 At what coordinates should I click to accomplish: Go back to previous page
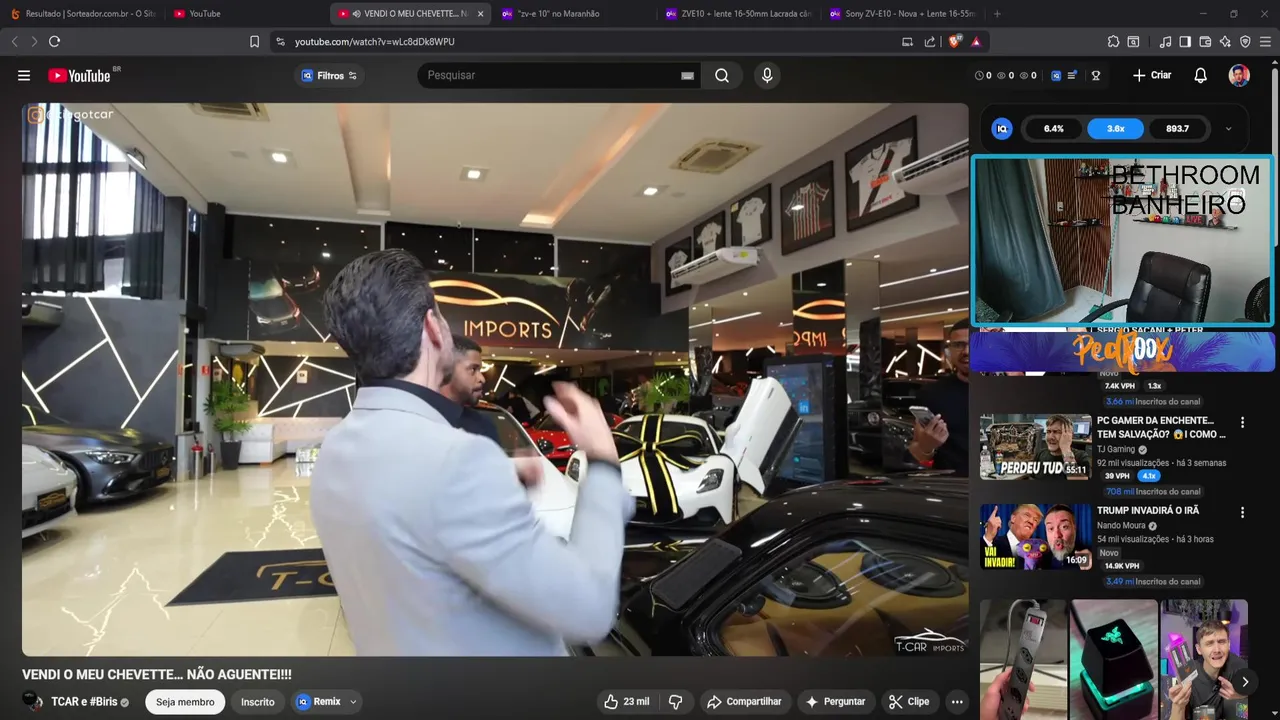tap(14, 41)
